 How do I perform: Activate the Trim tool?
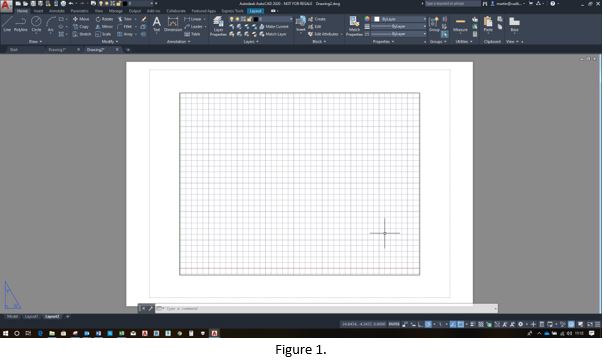click(125, 19)
